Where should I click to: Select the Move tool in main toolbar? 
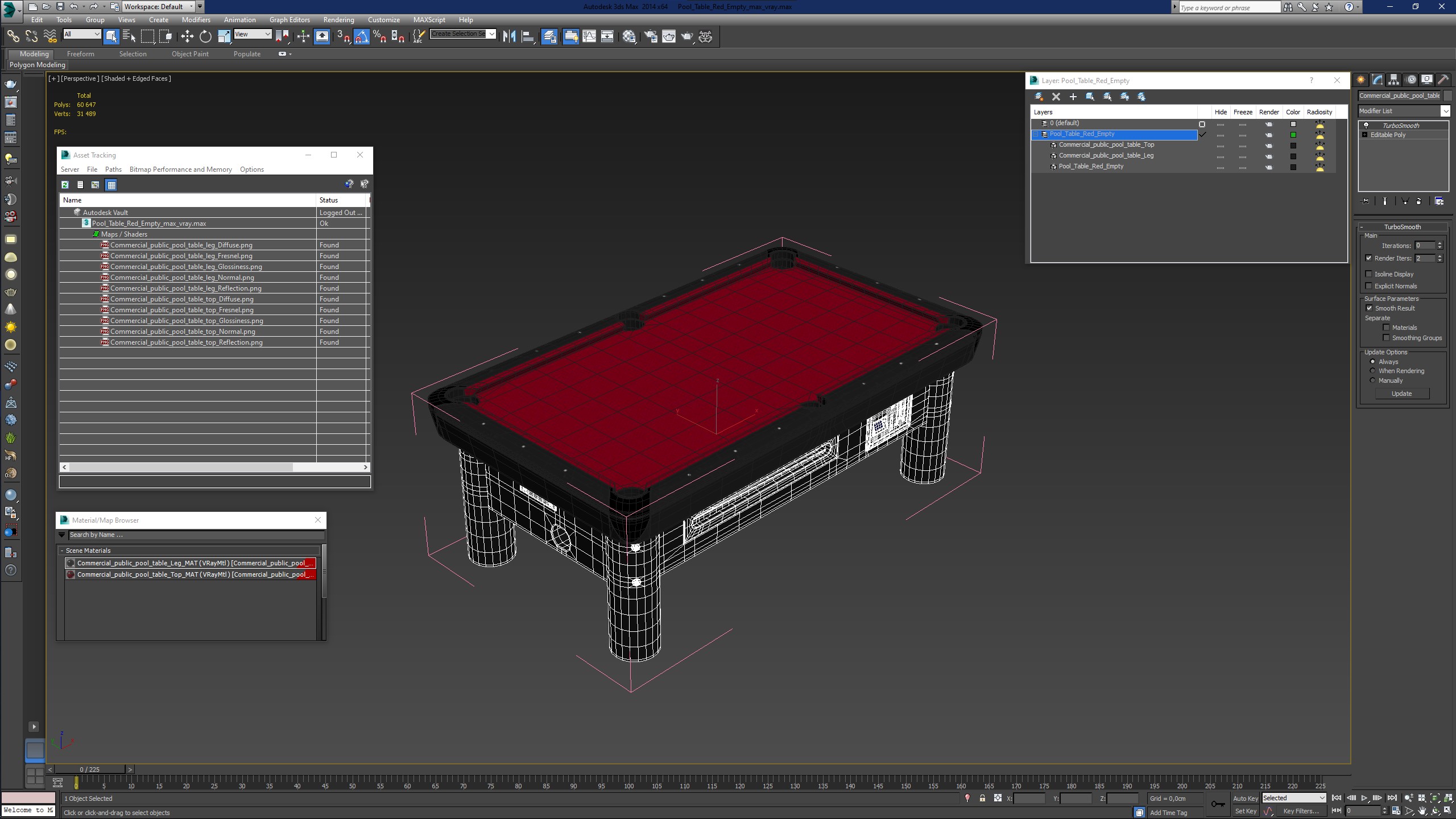[x=187, y=36]
